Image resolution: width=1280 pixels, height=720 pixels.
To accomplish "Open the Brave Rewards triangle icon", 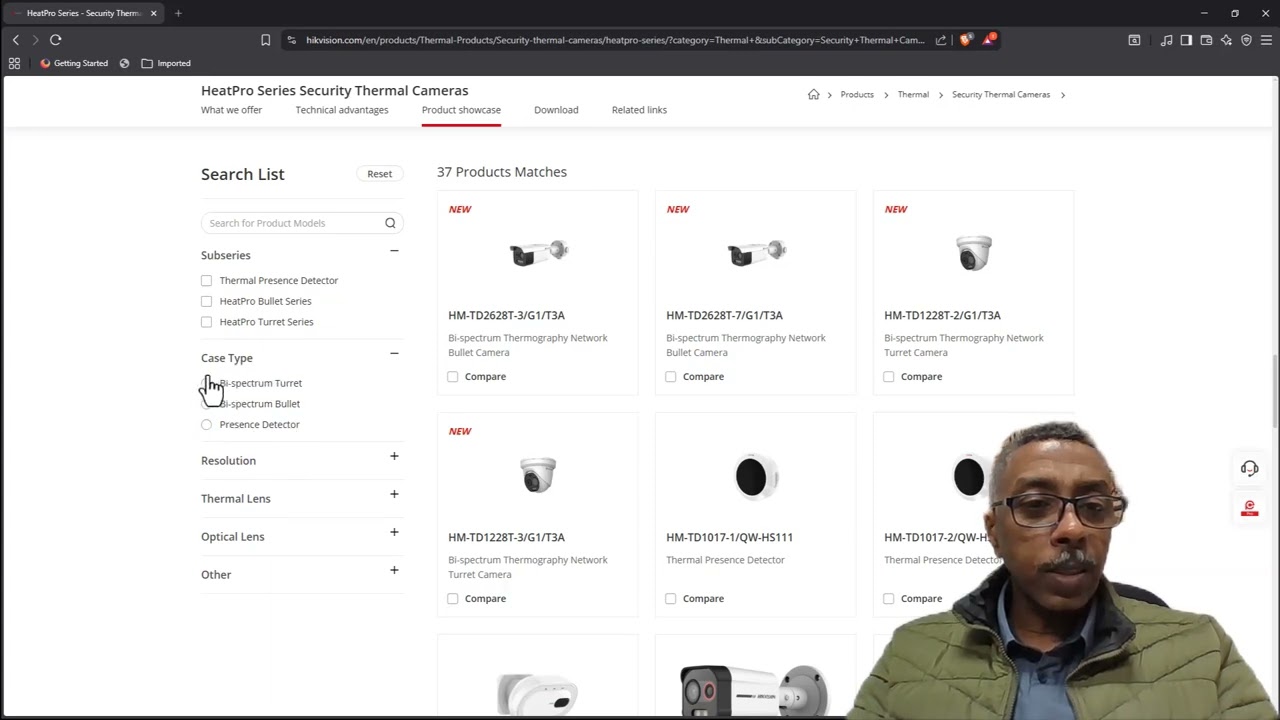I will 989,40.
